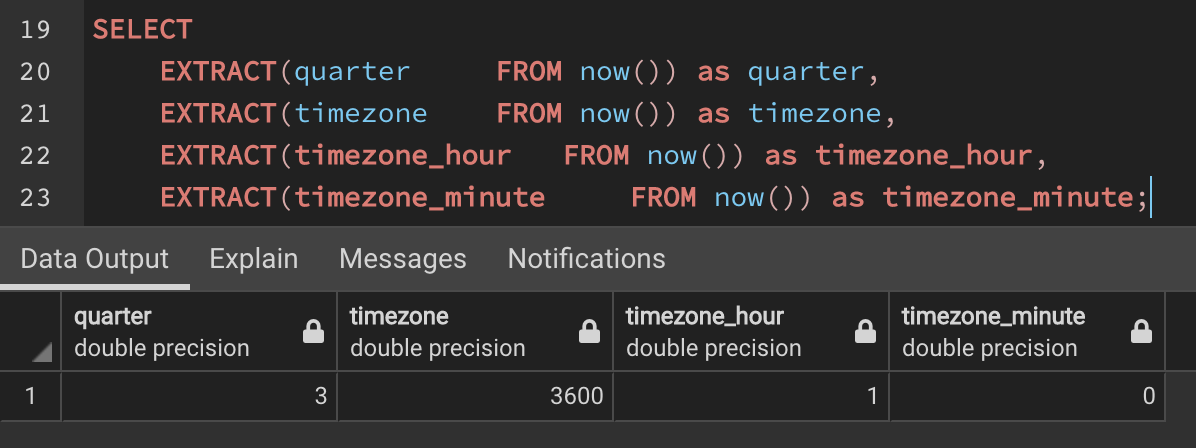Select row number 1 in results
Screen dimensions: 1196x448
(x=30, y=396)
